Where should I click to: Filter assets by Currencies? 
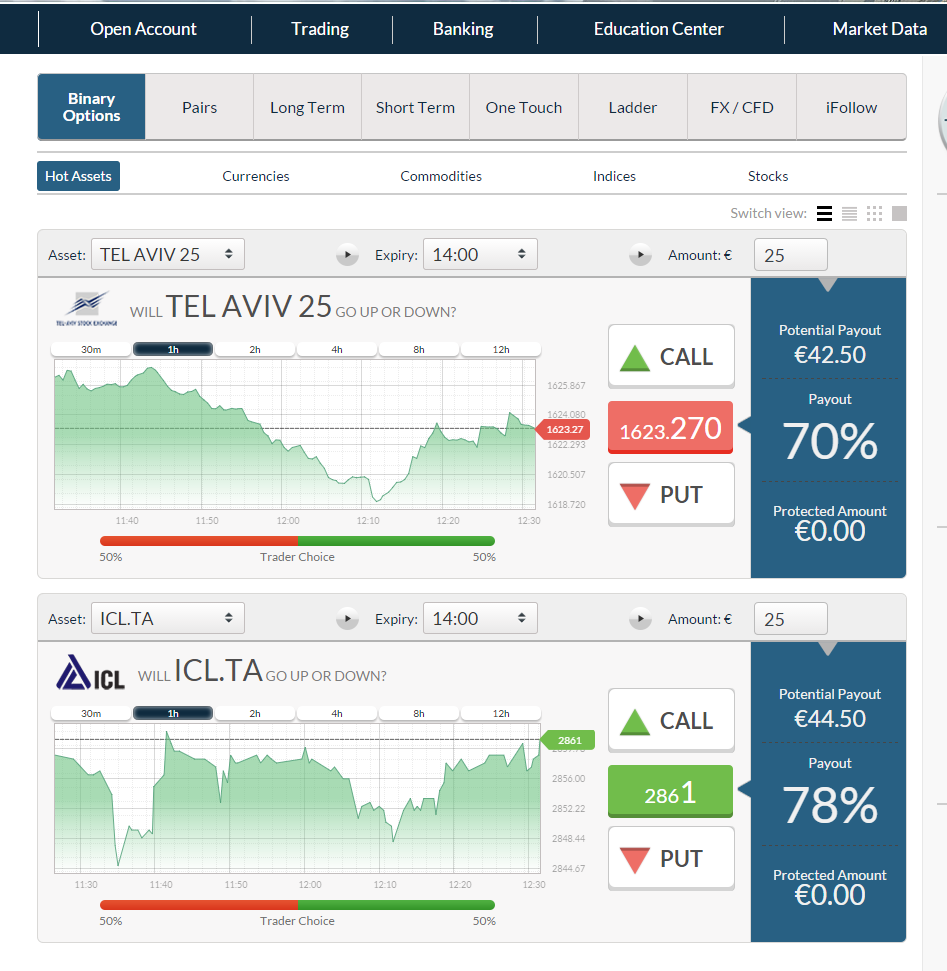[256, 176]
